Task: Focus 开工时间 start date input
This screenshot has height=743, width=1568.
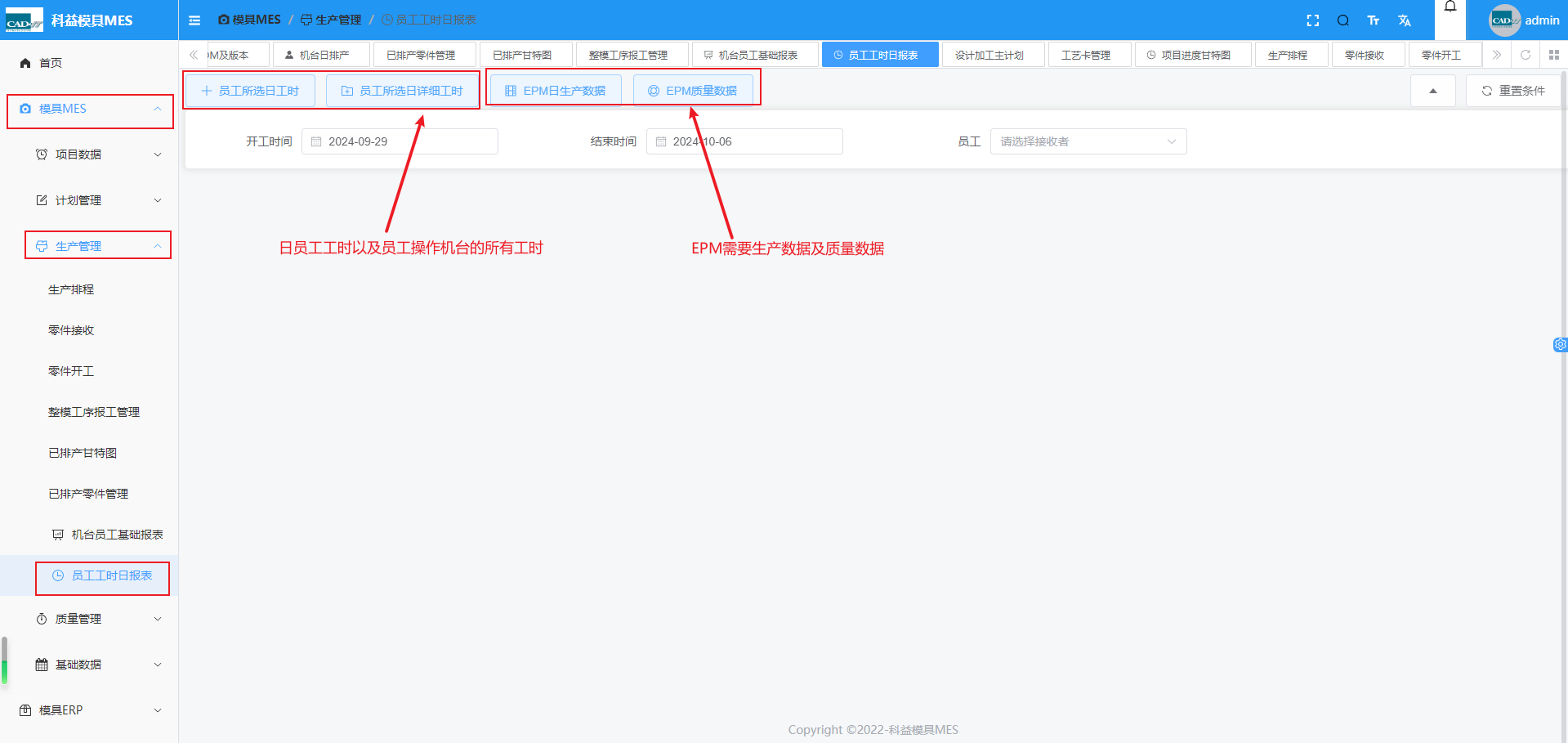Action: pyautogui.click(x=400, y=141)
